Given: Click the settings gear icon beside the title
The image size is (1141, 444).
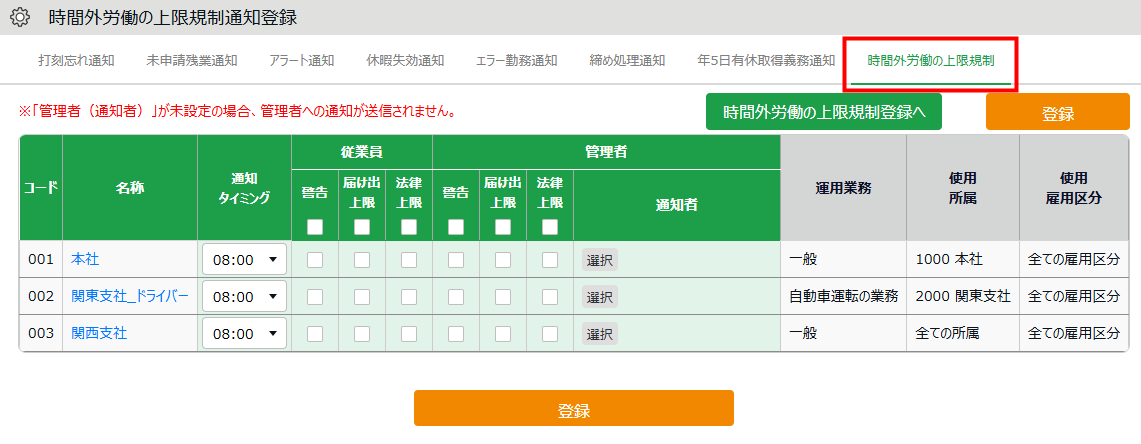Looking at the screenshot, I should pos(20,17).
